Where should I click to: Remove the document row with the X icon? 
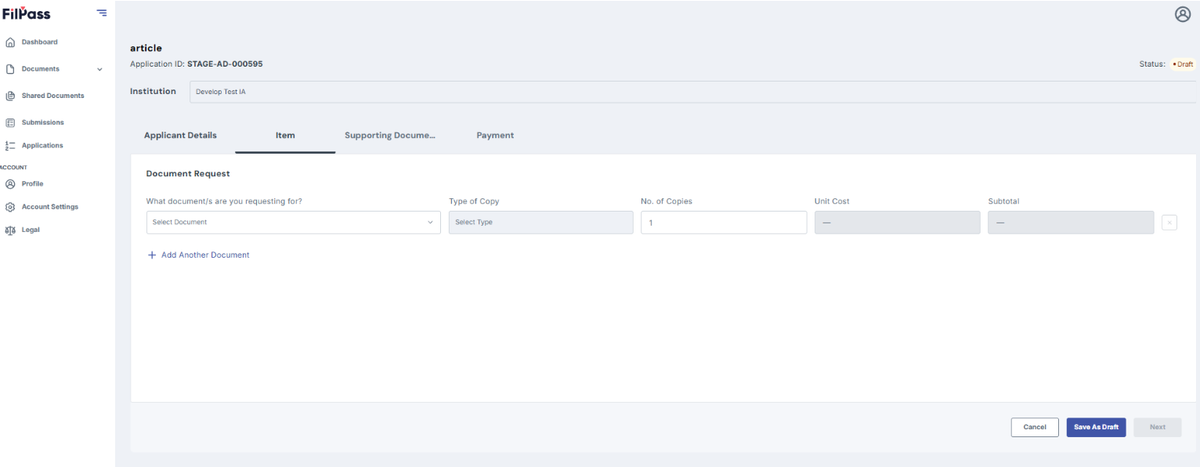click(1169, 222)
